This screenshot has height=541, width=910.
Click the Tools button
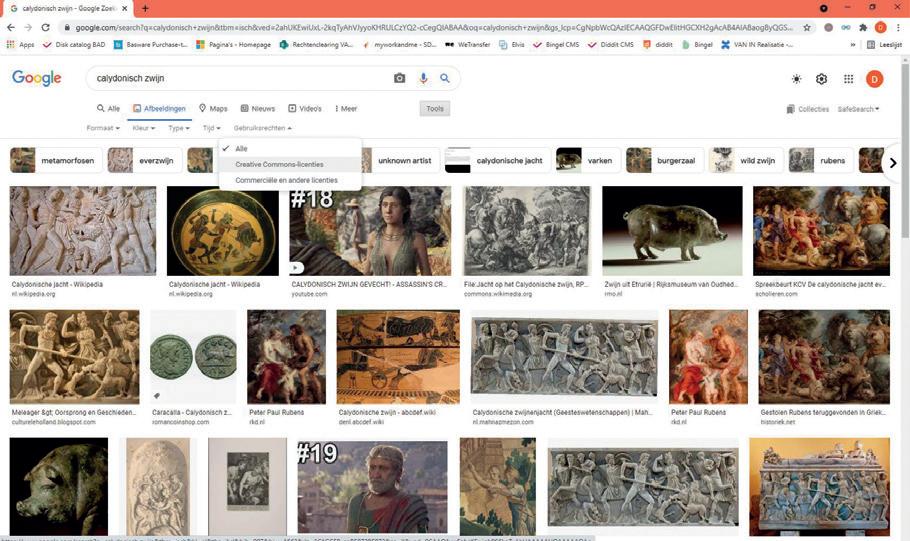pyautogui.click(x=435, y=109)
